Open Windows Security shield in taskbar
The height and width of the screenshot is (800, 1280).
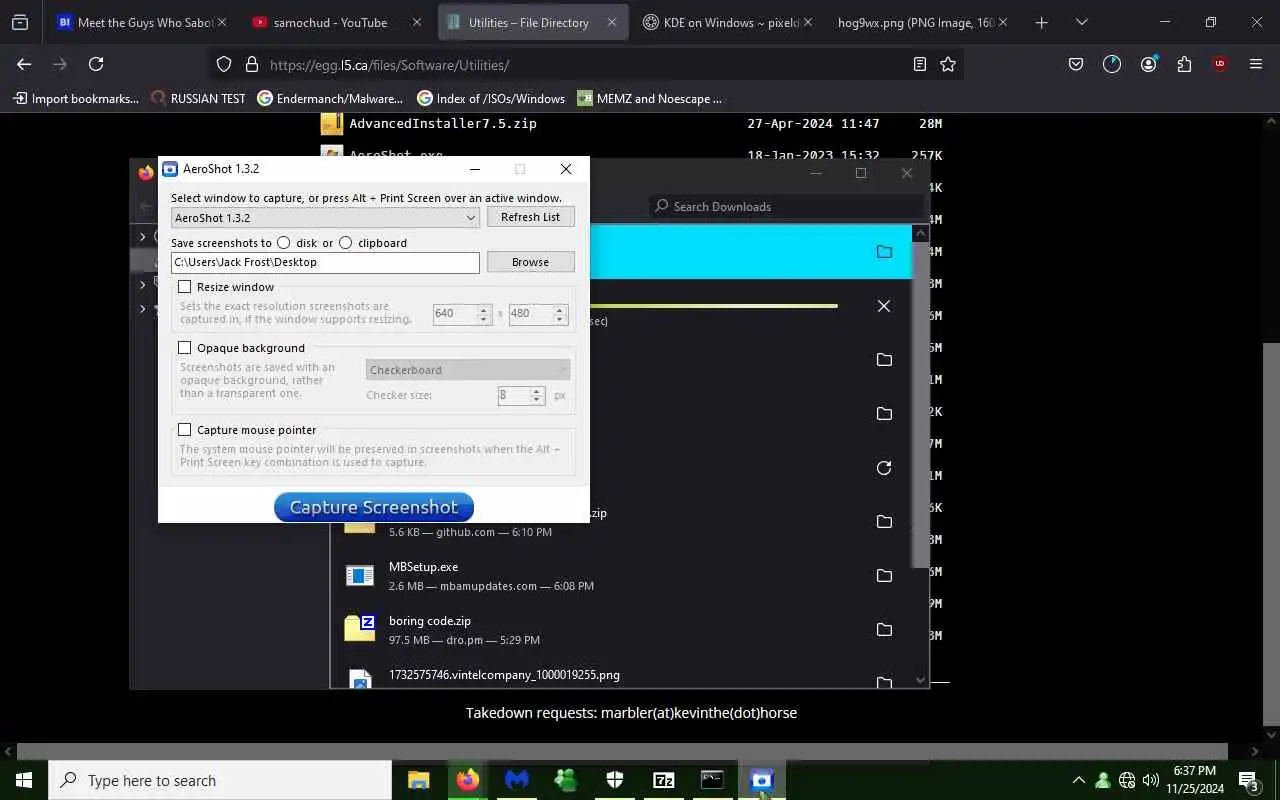(614, 780)
